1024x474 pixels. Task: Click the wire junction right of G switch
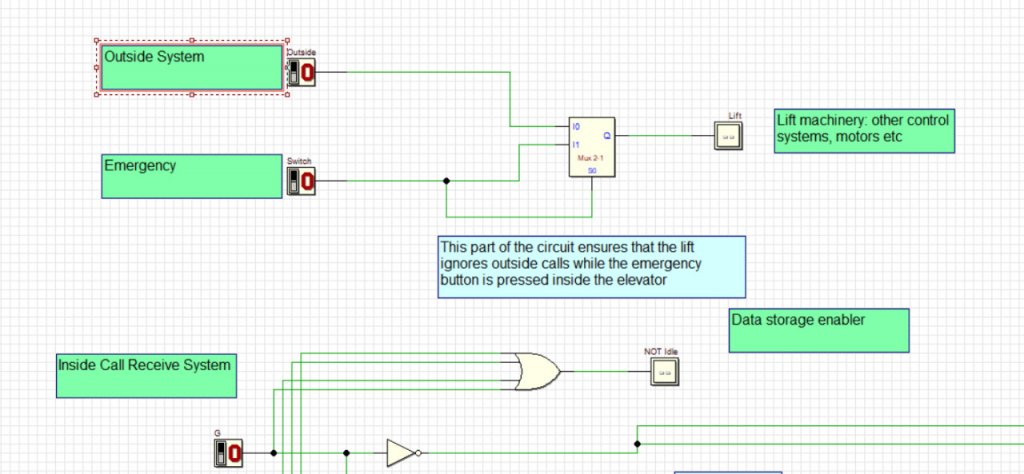(x=273, y=453)
